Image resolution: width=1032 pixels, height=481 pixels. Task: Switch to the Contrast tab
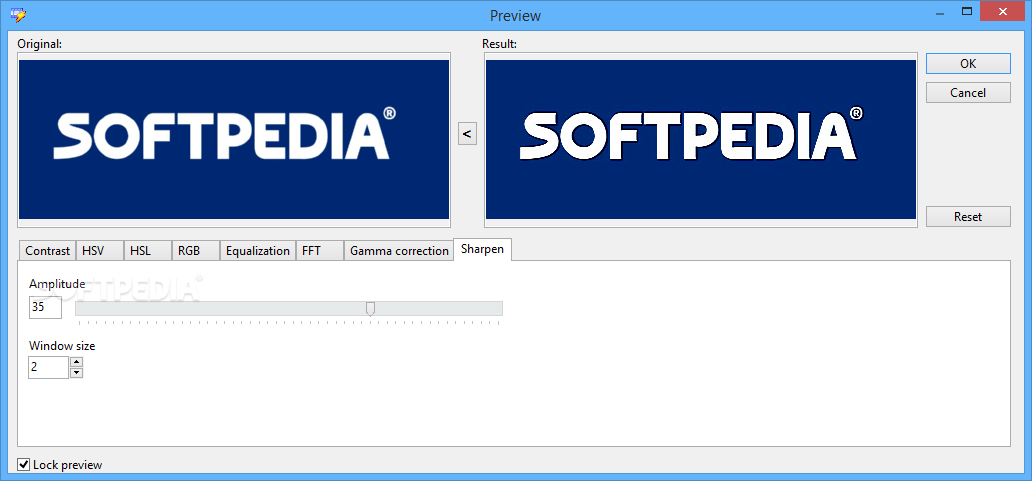(x=47, y=251)
